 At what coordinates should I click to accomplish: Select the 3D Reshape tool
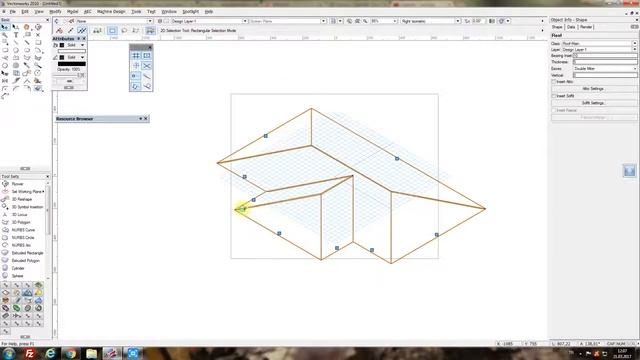22,199
